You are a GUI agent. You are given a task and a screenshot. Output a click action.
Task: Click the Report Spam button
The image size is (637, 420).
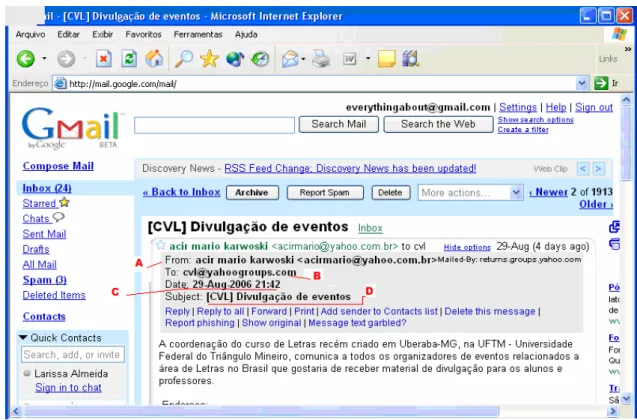click(325, 193)
